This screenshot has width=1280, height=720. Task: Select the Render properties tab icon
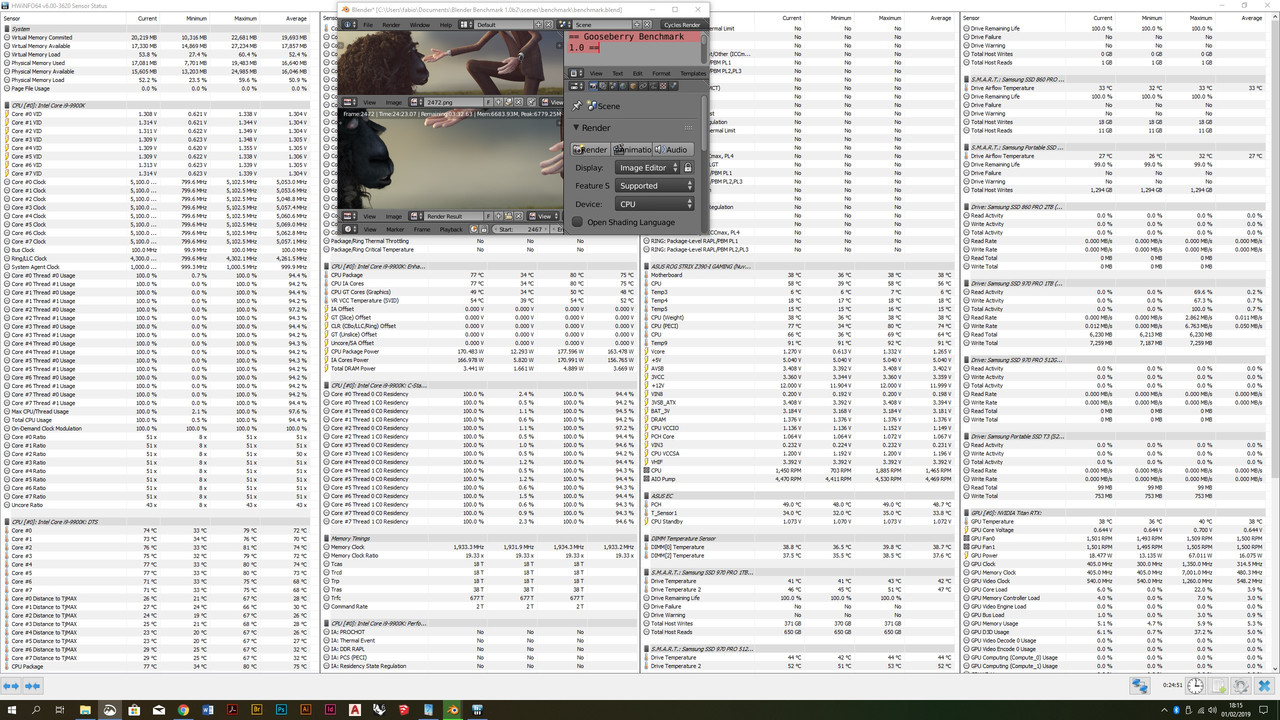[x=593, y=86]
